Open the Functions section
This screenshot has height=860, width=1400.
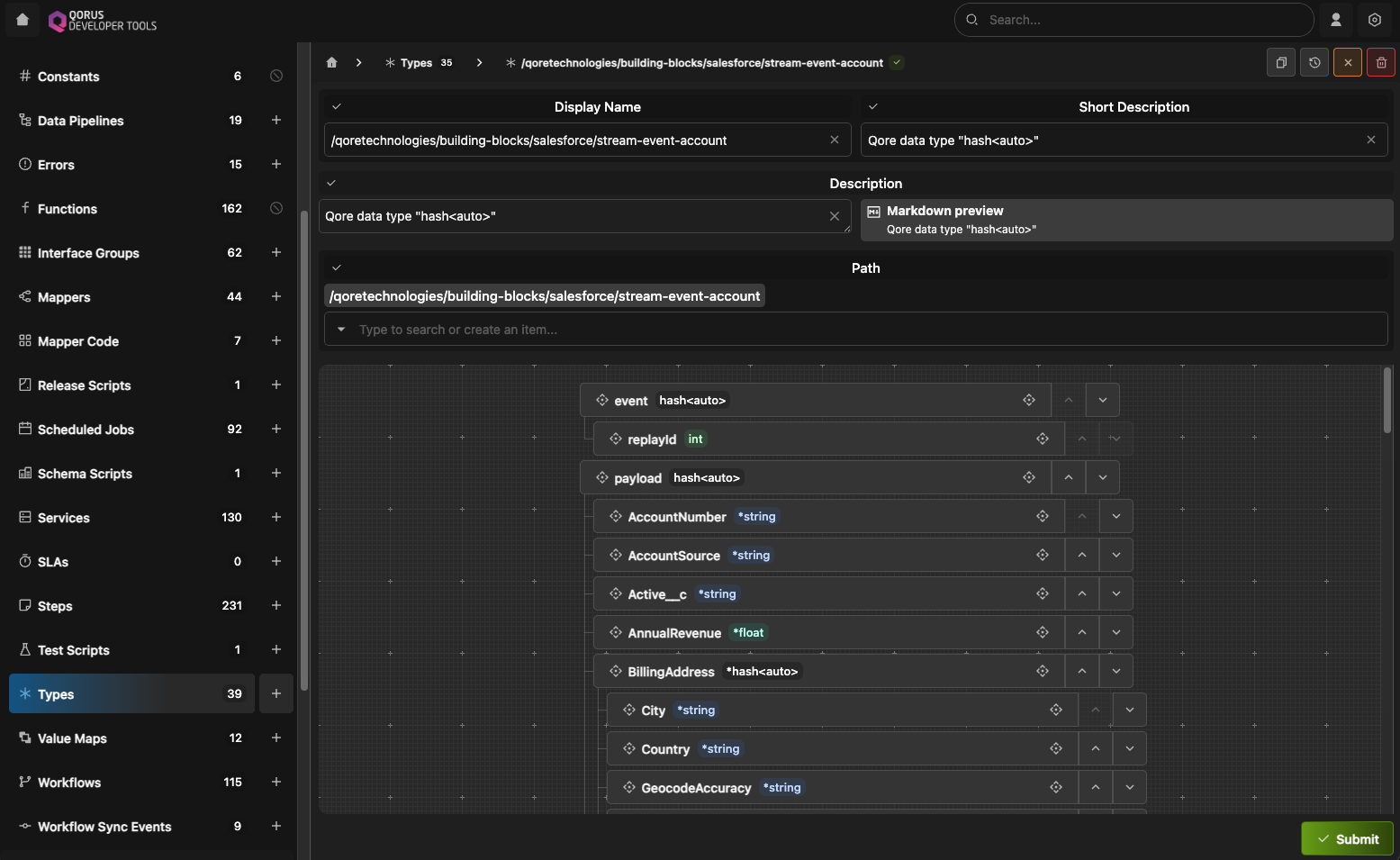[x=131, y=209]
